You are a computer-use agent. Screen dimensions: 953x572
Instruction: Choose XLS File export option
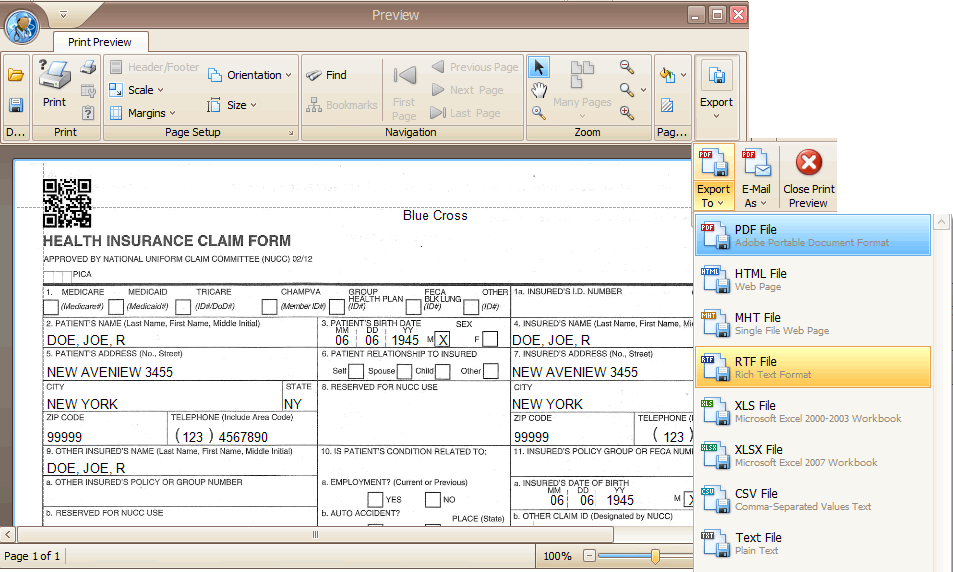[x=813, y=412]
